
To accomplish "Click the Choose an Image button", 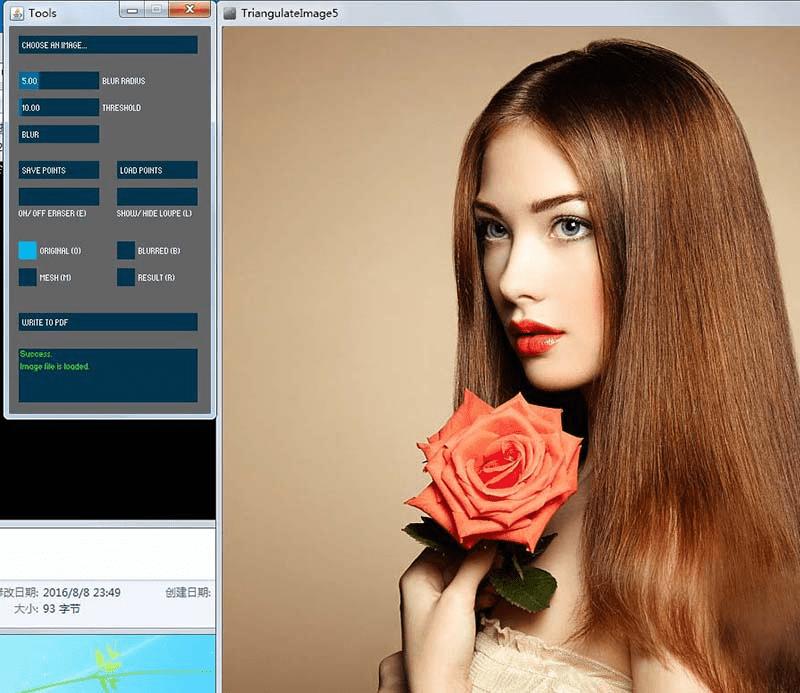I will pyautogui.click(x=108, y=45).
